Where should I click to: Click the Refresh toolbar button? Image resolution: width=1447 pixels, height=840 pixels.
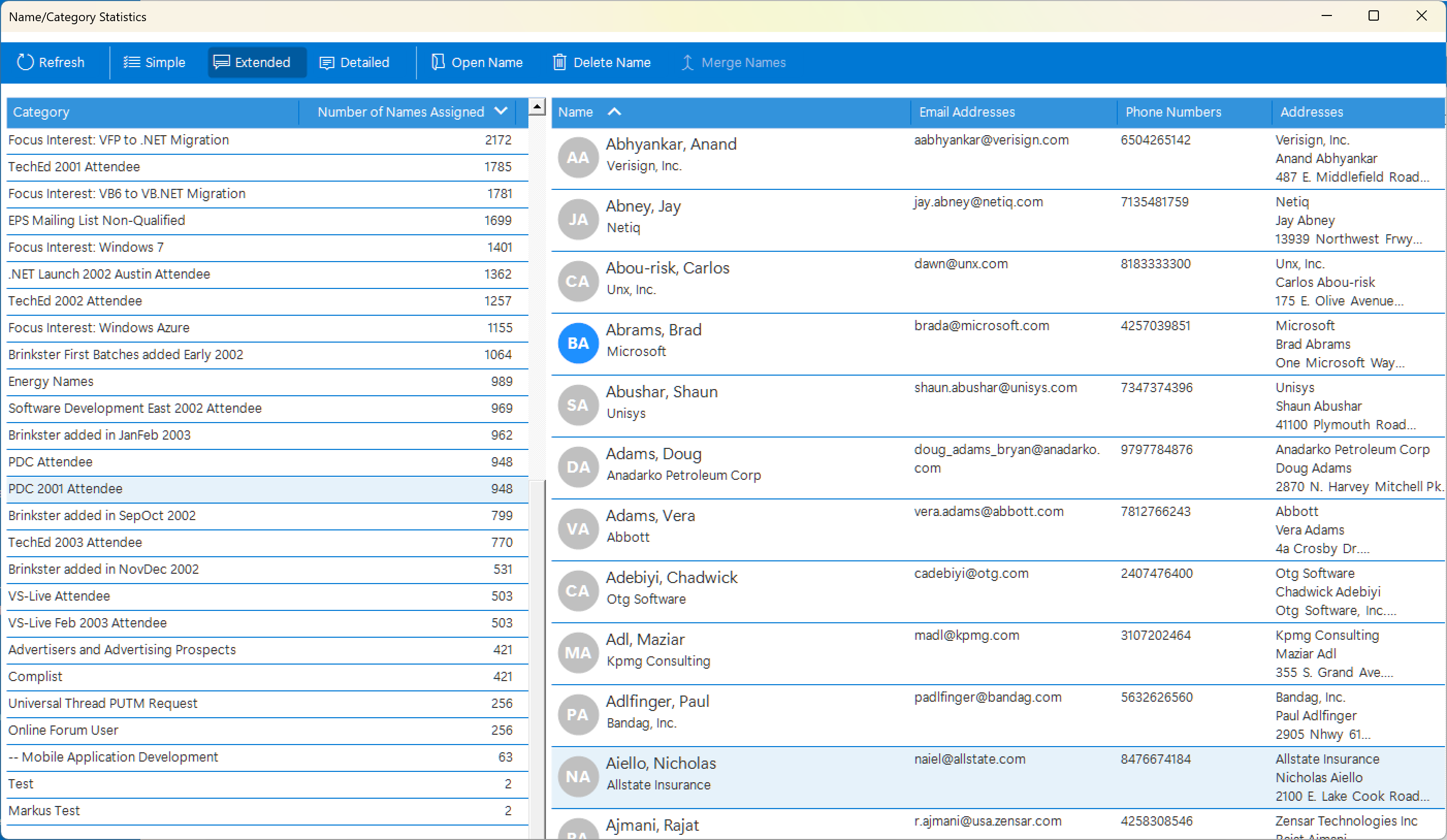pos(51,62)
